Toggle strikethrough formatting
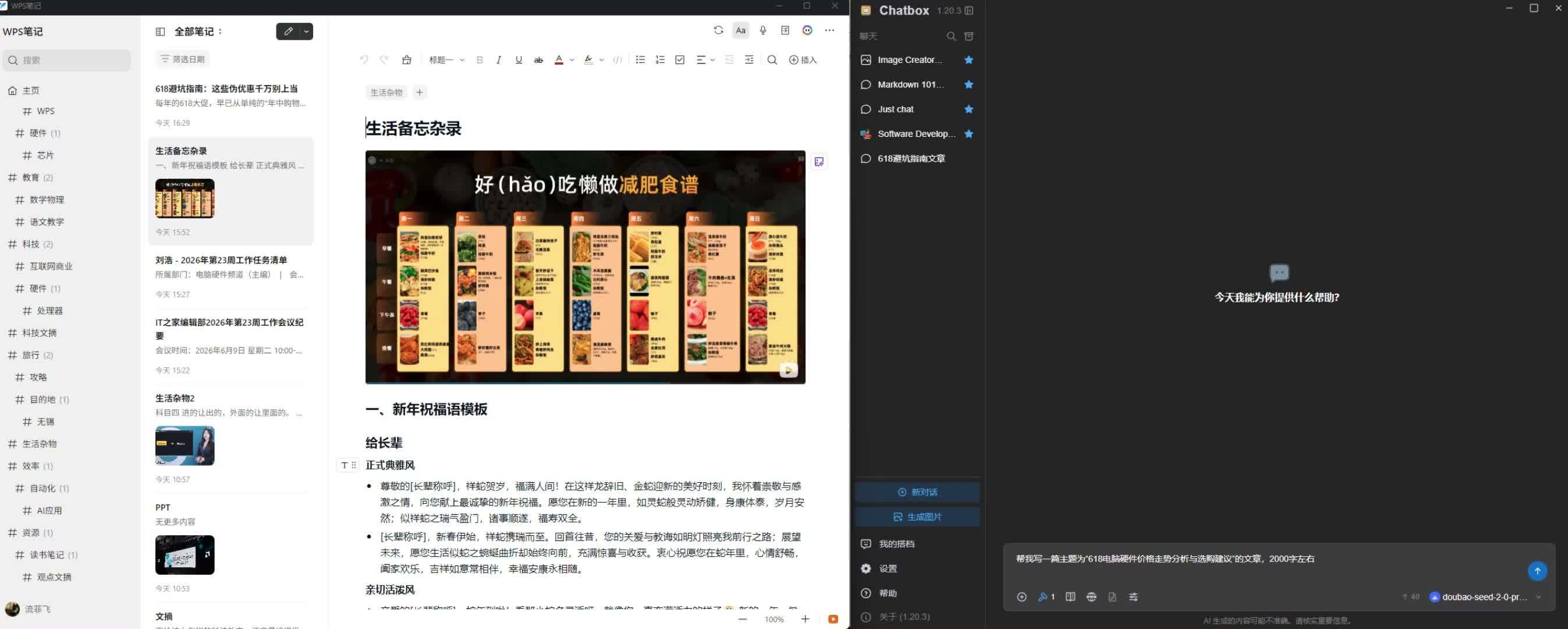The height and width of the screenshot is (629, 1568). 538,59
